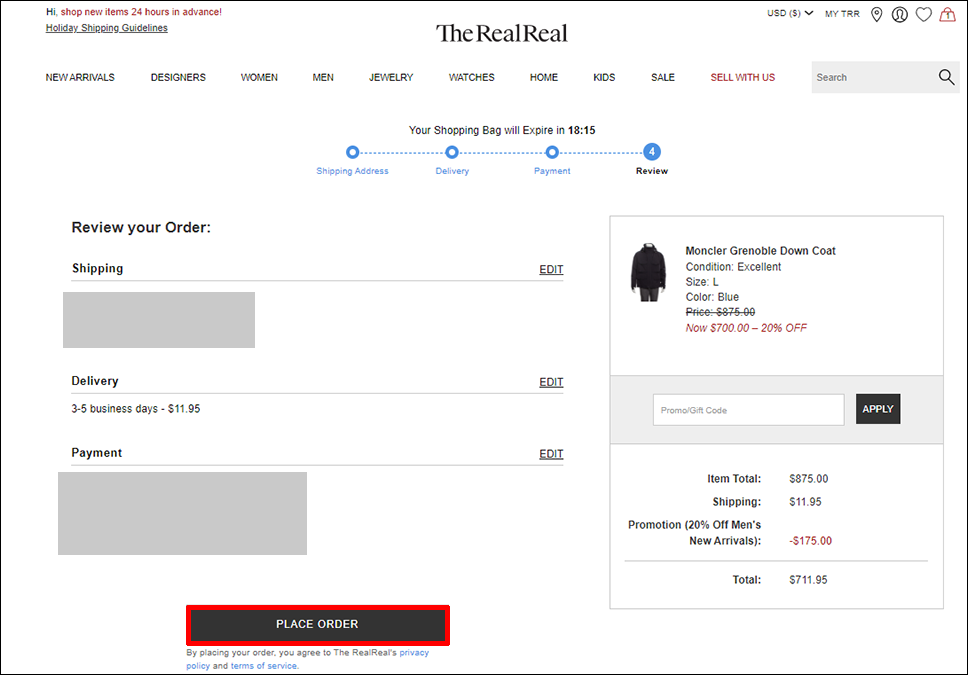Edit the Payment section
Image resolution: width=968 pixels, height=675 pixels.
(x=551, y=454)
